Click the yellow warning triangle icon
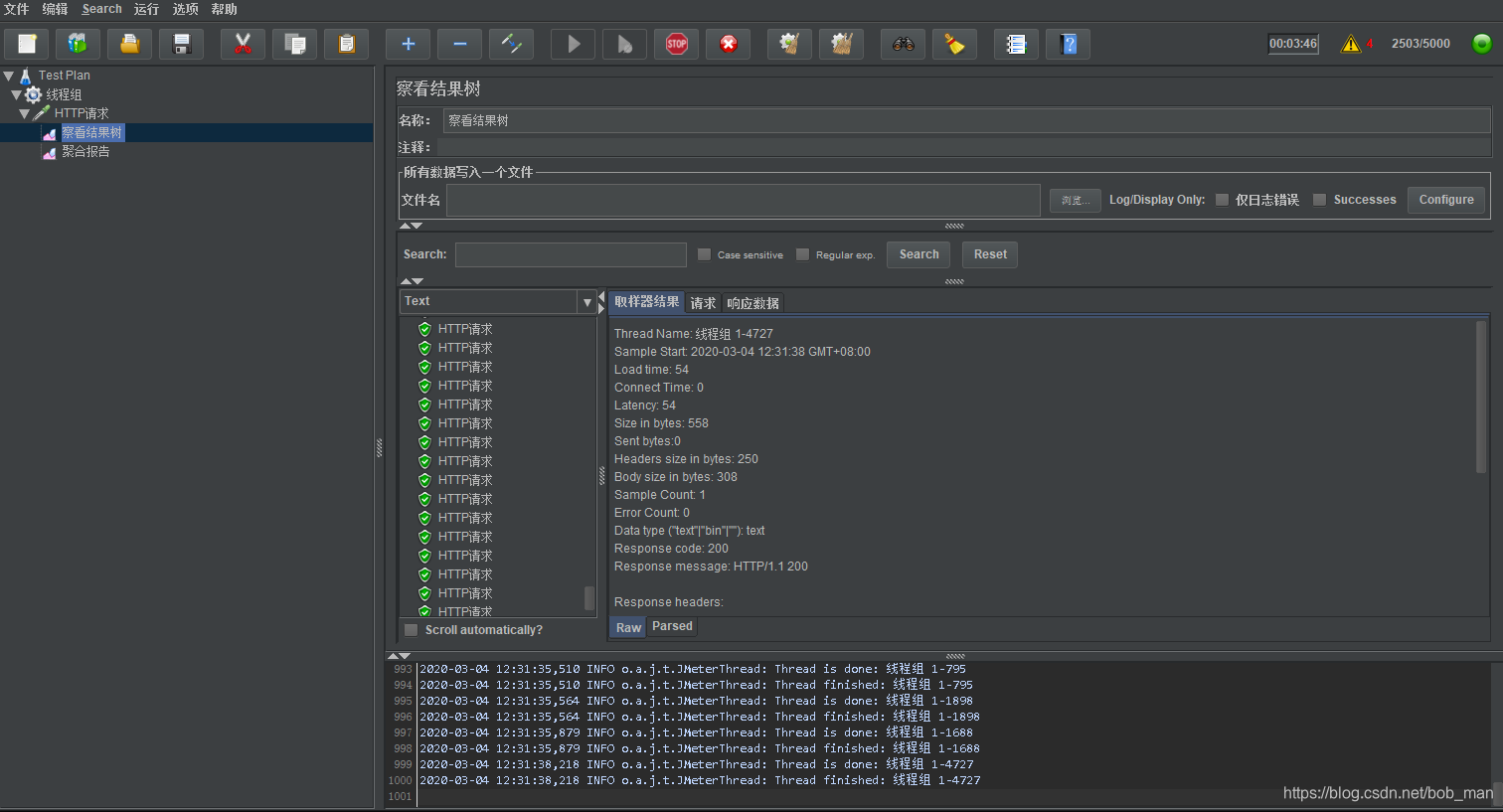Viewport: 1503px width, 812px height. (x=1351, y=44)
